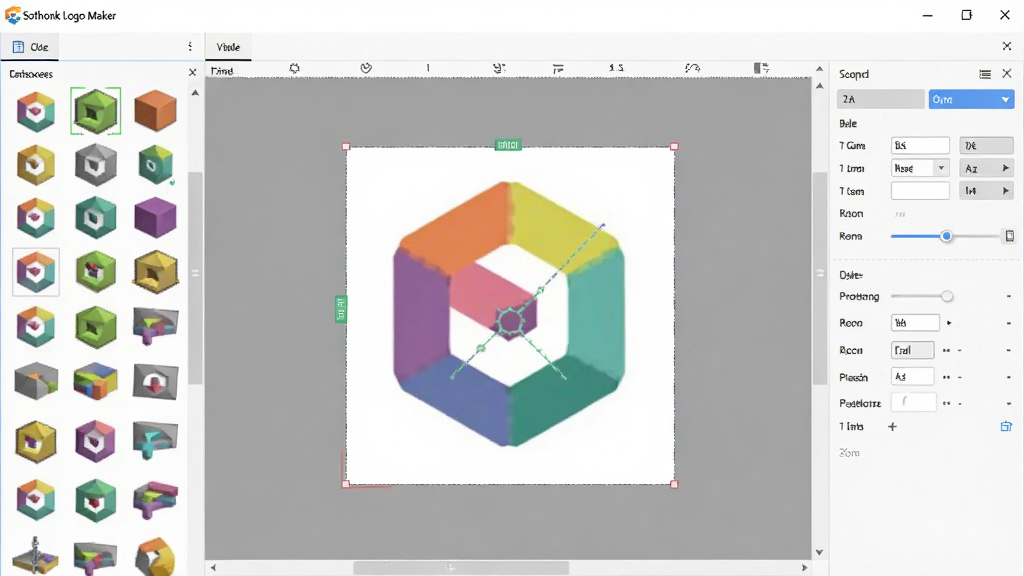Screen dimensions: 1024x576
Task: Choose the gold cube with a dark opening thumbnail
Action: point(155,271)
